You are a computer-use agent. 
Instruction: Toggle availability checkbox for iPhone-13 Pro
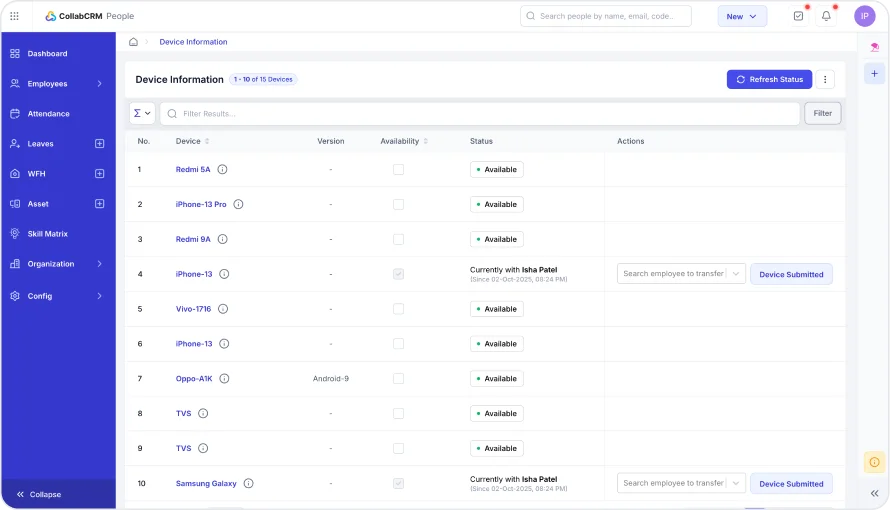pos(398,204)
